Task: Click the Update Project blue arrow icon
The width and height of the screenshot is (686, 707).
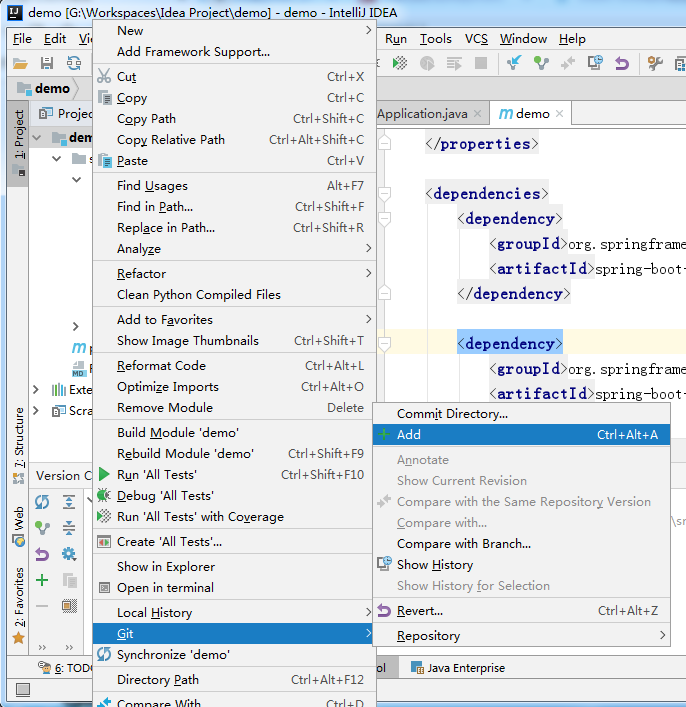Action: click(514, 63)
